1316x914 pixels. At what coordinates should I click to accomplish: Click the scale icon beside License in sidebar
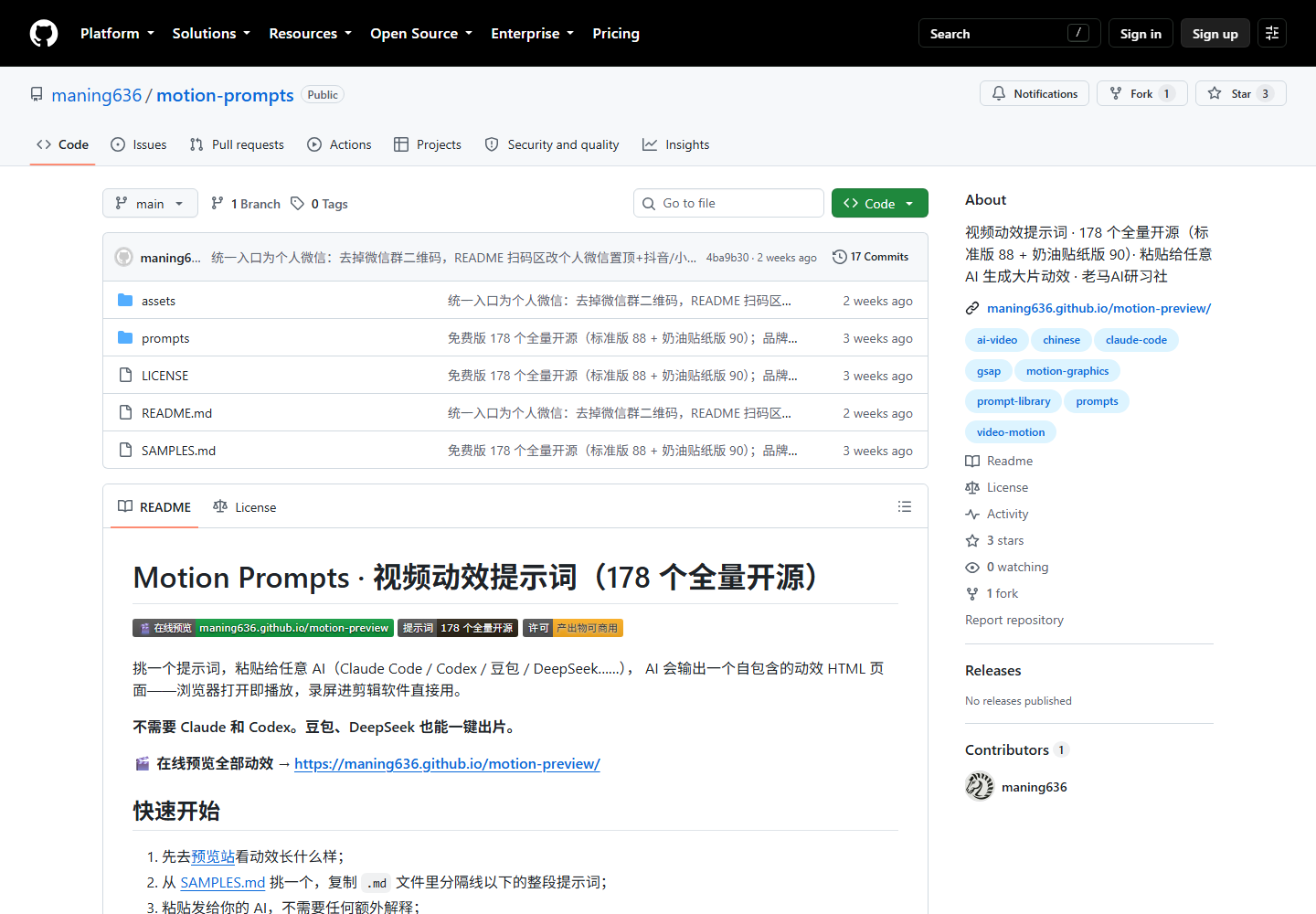point(972,488)
